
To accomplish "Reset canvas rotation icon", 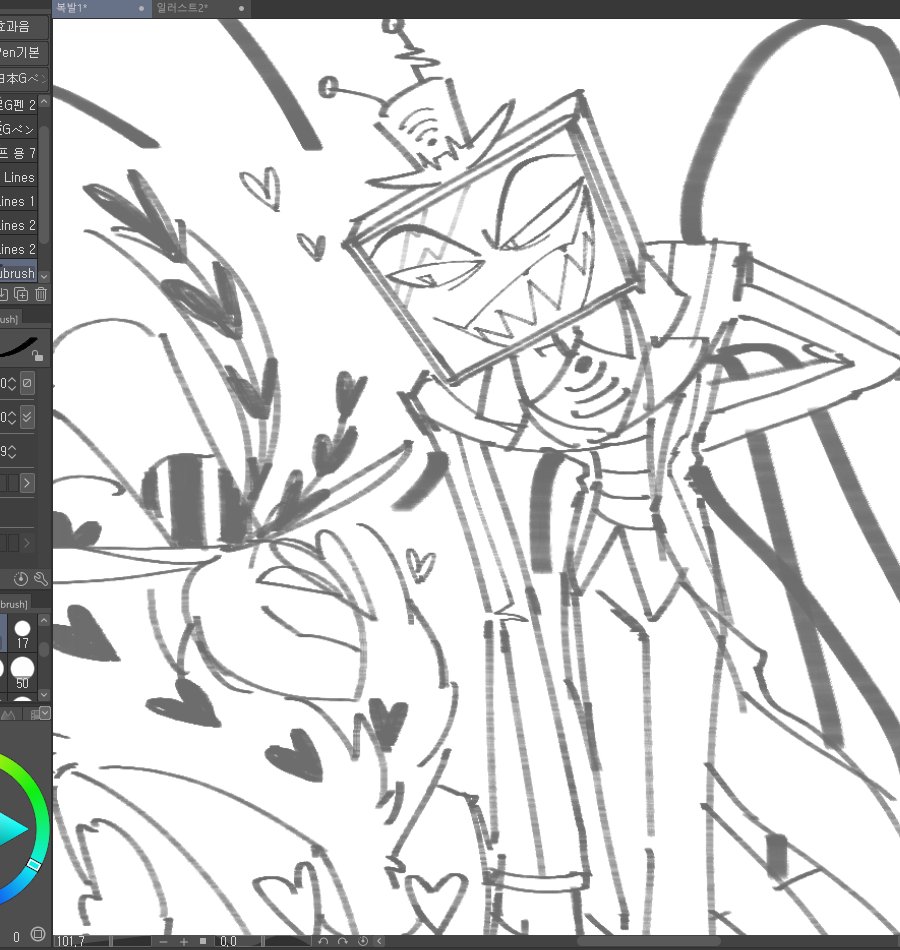I will (362, 941).
